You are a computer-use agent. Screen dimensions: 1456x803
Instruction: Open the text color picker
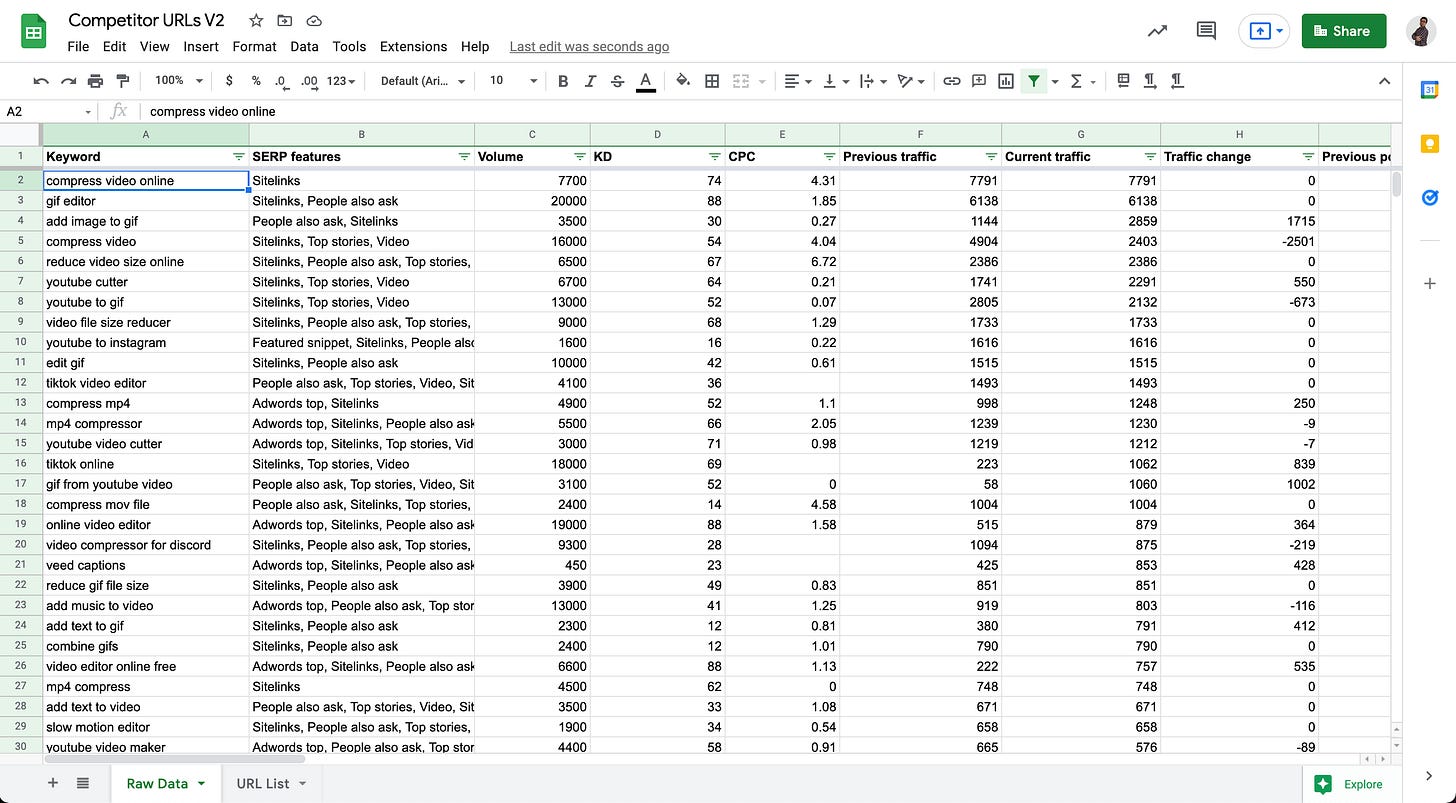pos(646,81)
